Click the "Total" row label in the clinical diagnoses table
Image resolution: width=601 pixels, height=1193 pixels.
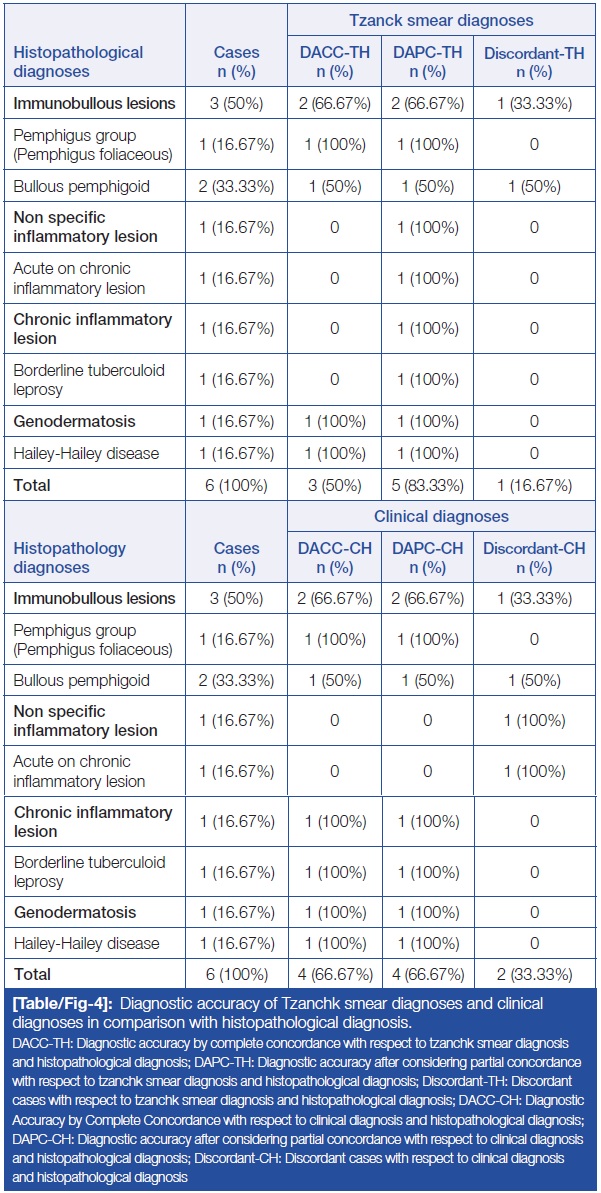point(32,974)
